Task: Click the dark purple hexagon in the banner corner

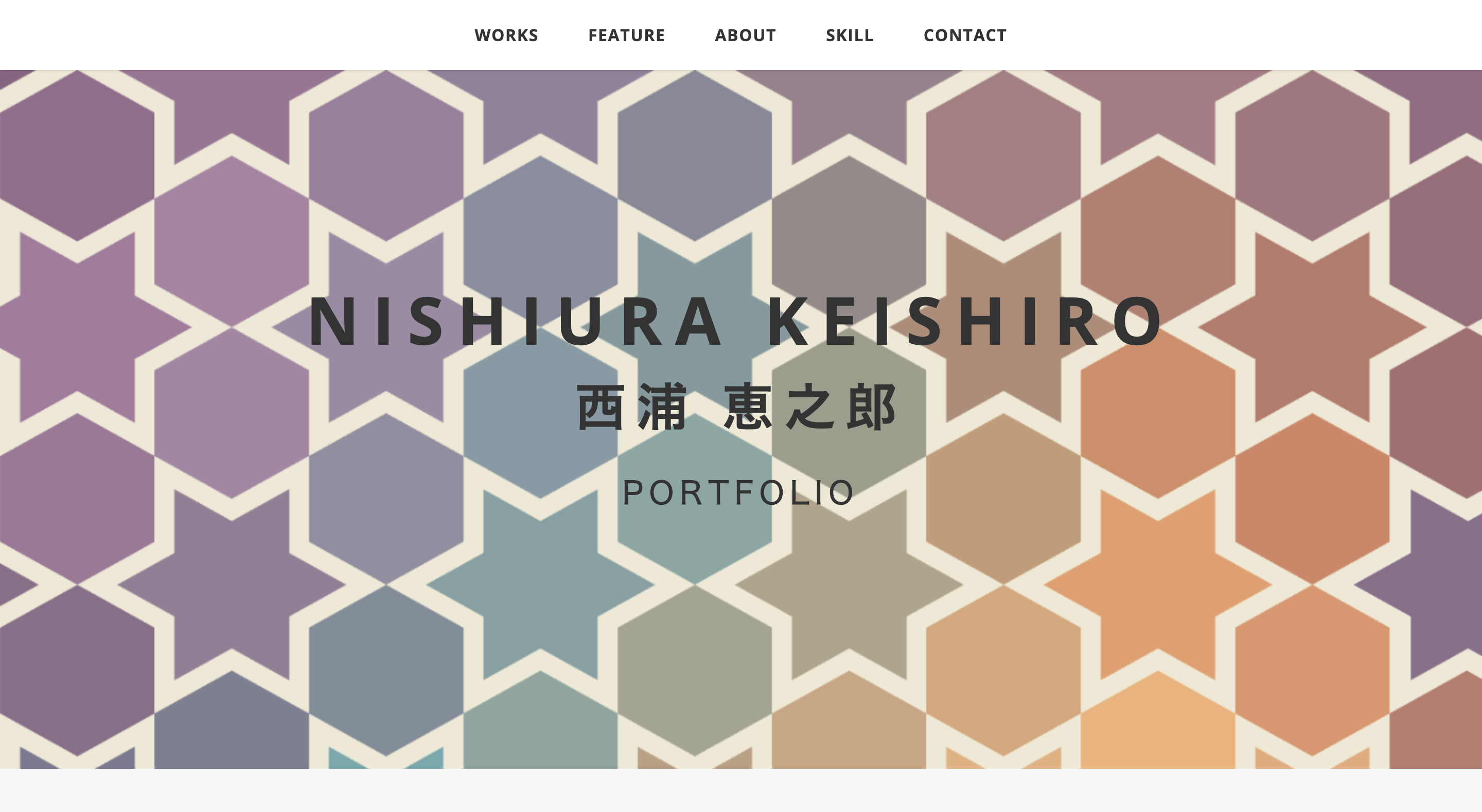Action: pyautogui.click(x=78, y=155)
